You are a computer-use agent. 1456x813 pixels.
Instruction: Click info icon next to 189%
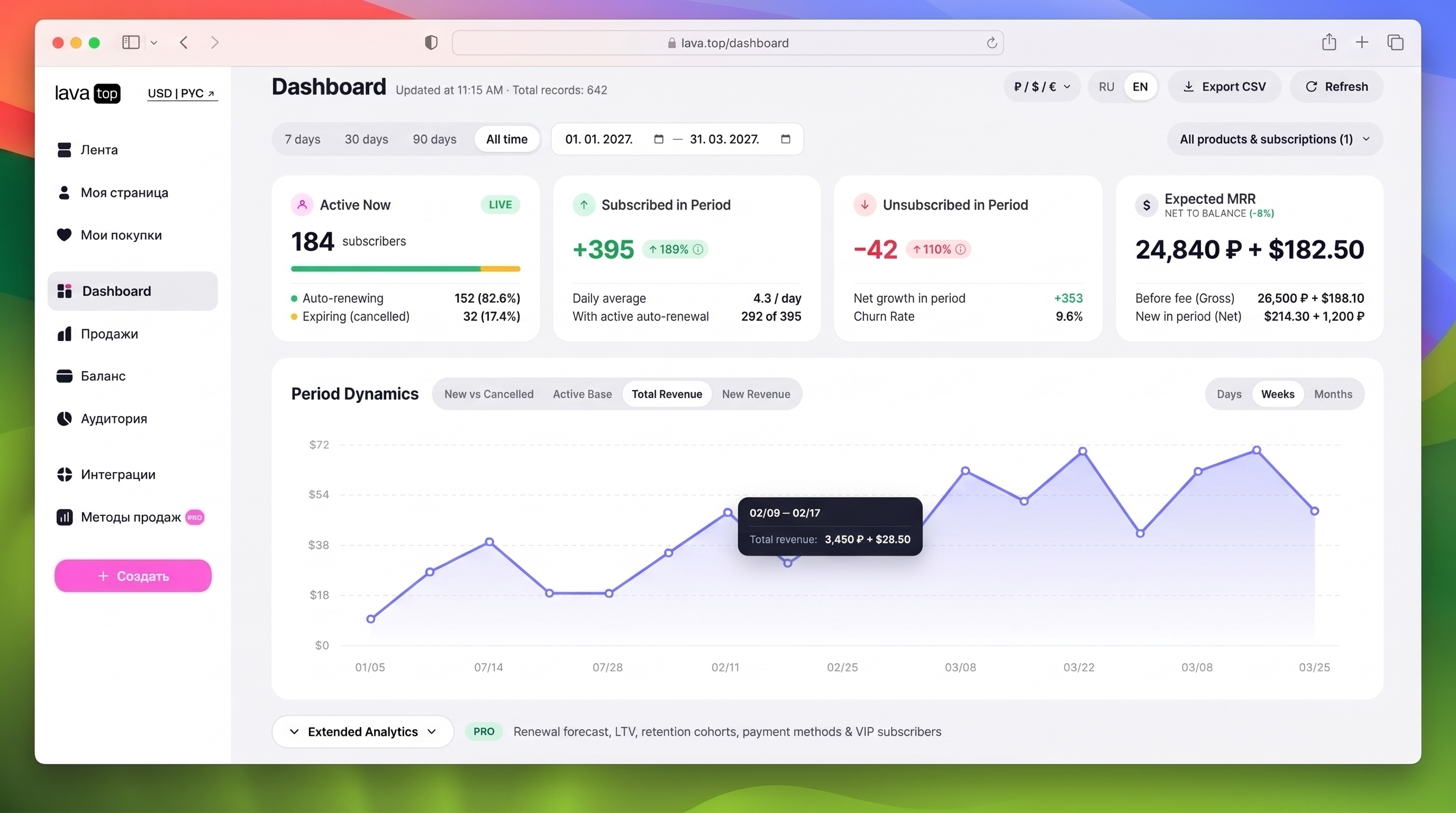(x=698, y=249)
